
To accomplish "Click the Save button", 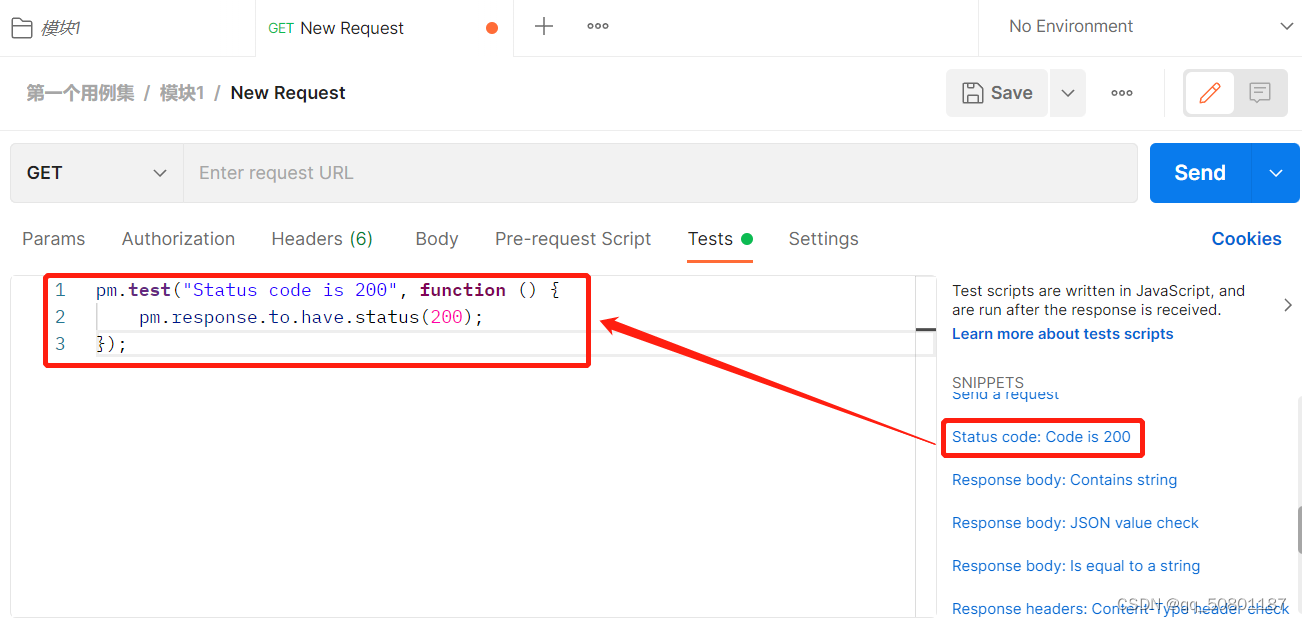I will click(997, 93).
